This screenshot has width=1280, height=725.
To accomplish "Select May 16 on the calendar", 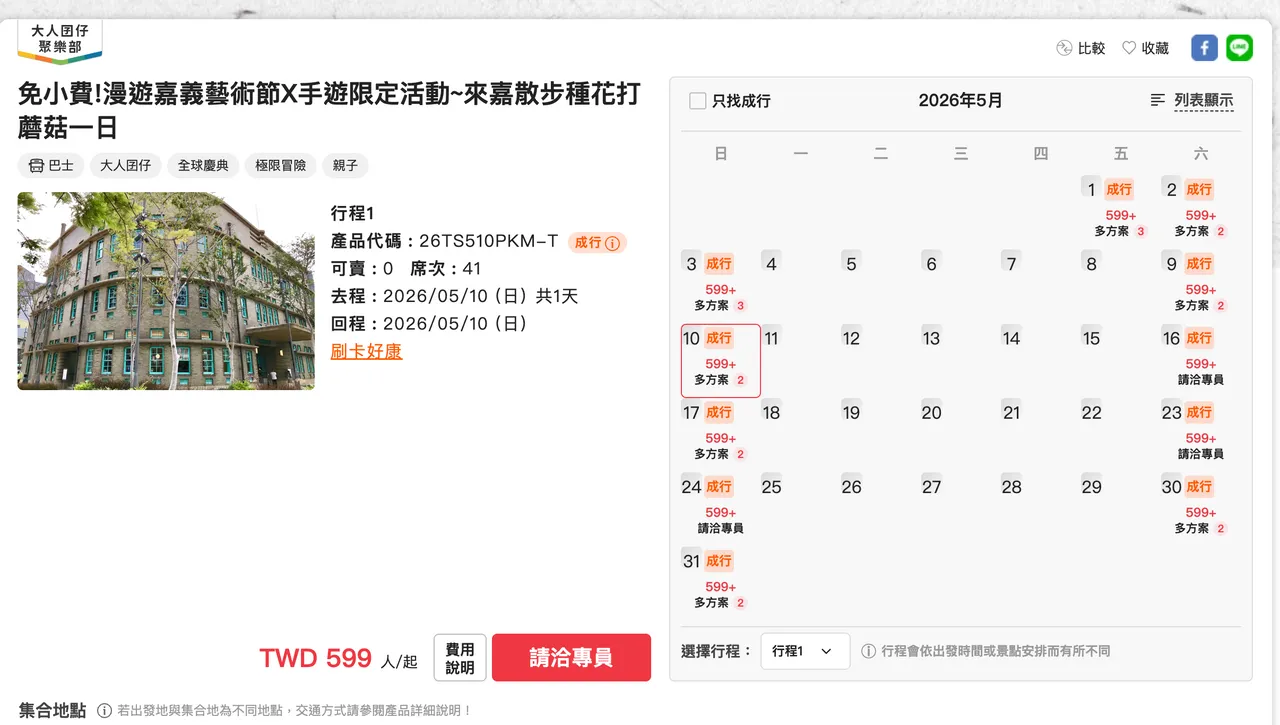I will point(1201,360).
